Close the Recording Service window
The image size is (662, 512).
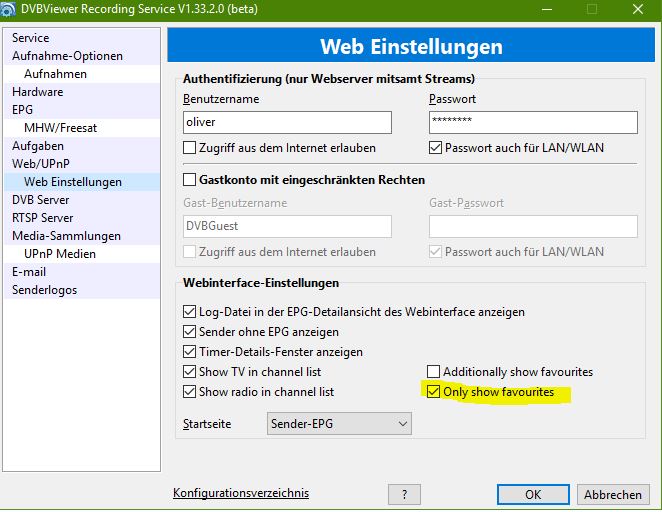pos(638,9)
